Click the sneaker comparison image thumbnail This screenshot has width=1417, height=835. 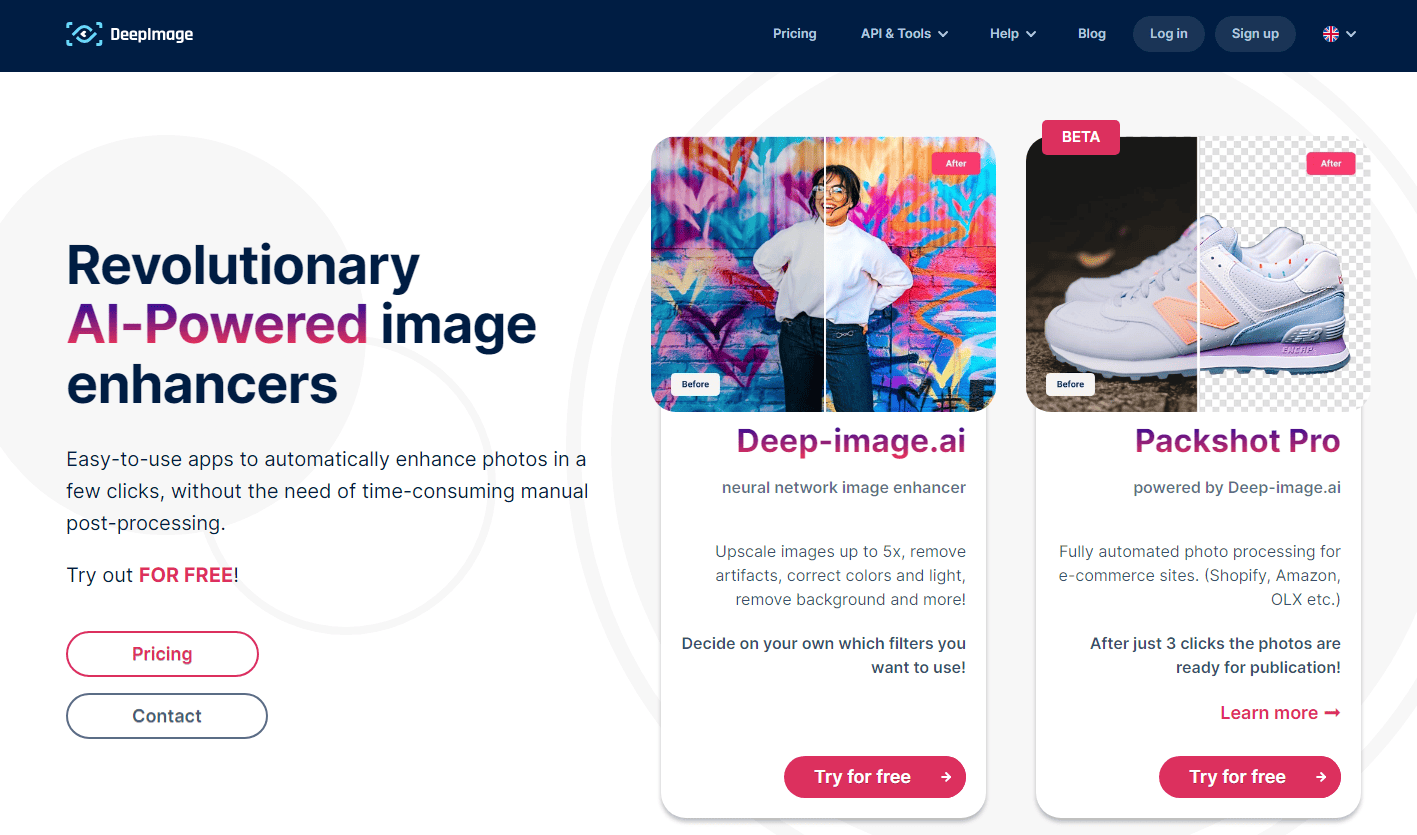coord(1197,274)
